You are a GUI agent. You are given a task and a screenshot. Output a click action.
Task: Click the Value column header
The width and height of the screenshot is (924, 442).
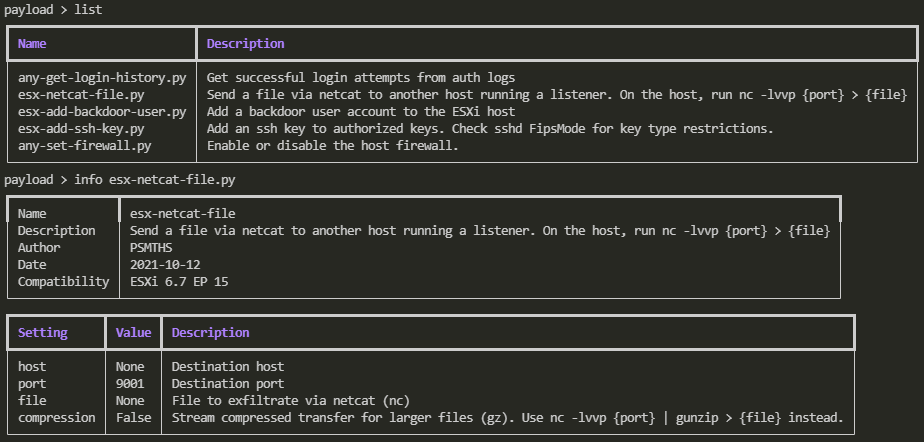[133, 332]
